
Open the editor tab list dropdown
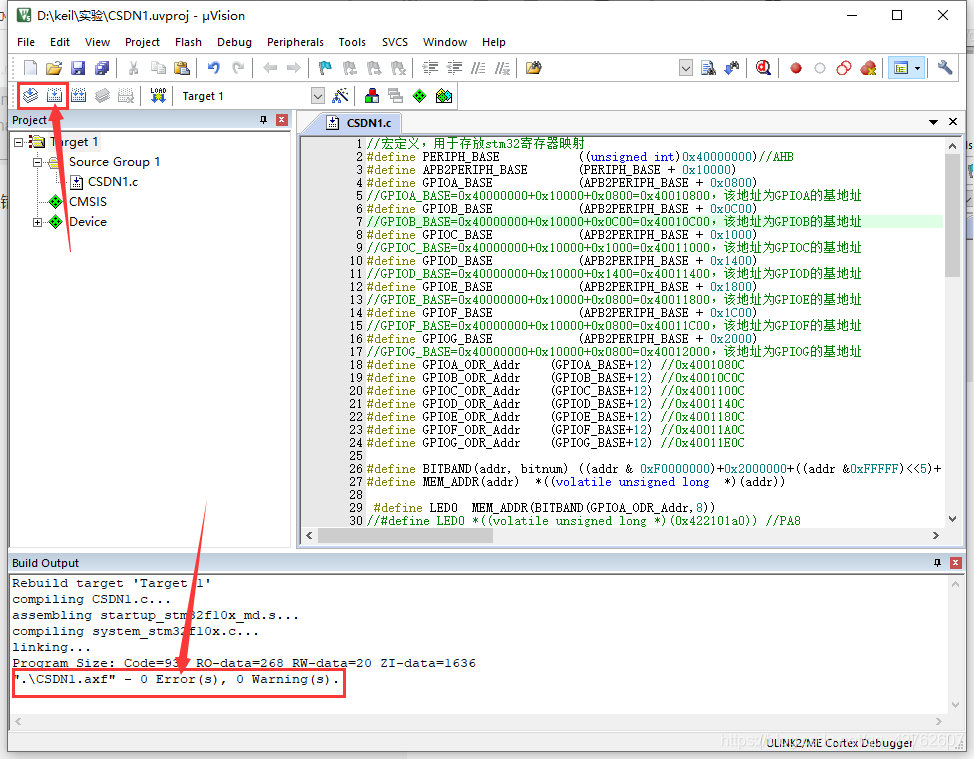pyautogui.click(x=933, y=122)
